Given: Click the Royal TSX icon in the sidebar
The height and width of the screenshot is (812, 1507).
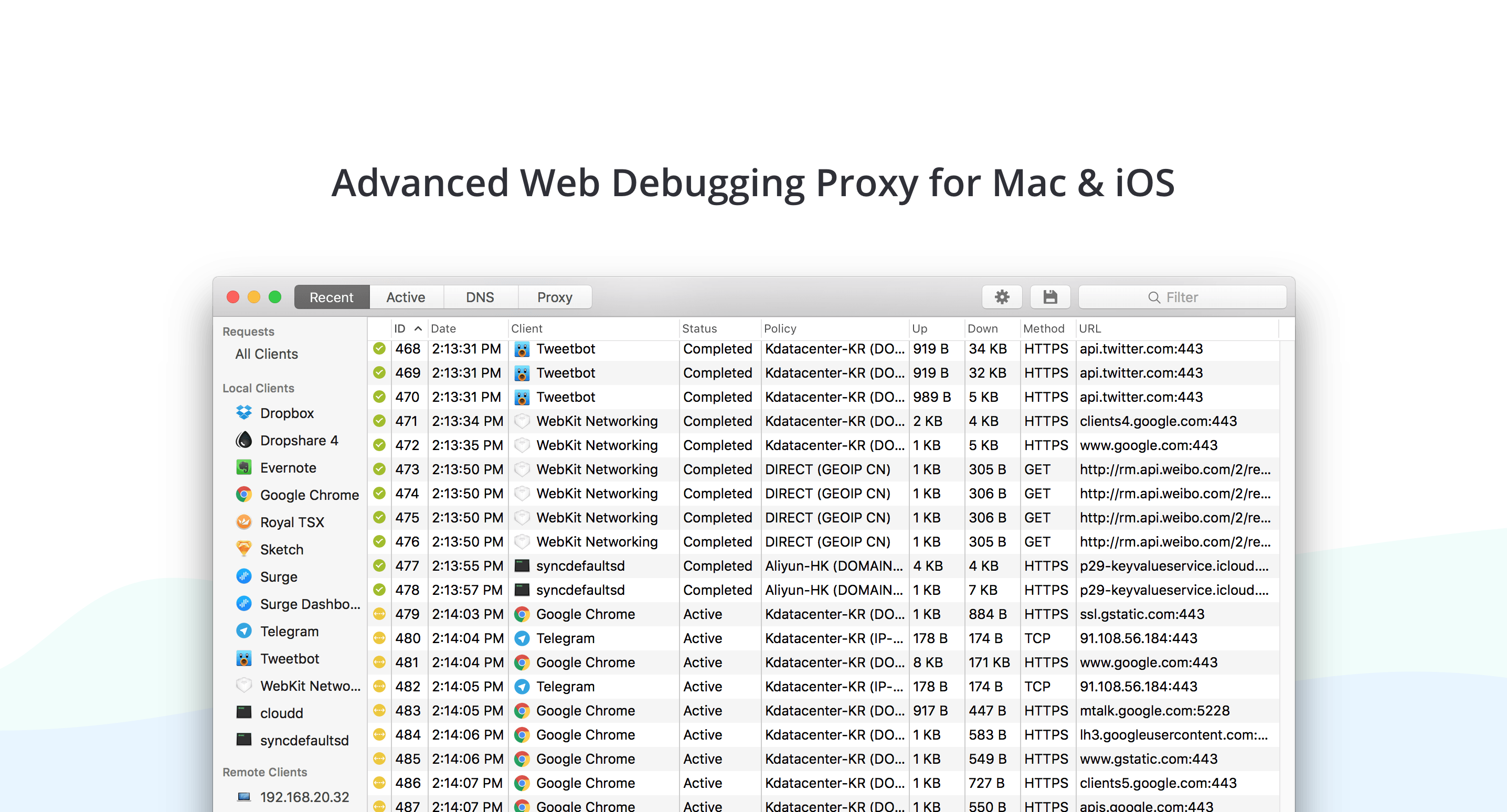Looking at the screenshot, I should pyautogui.click(x=244, y=522).
